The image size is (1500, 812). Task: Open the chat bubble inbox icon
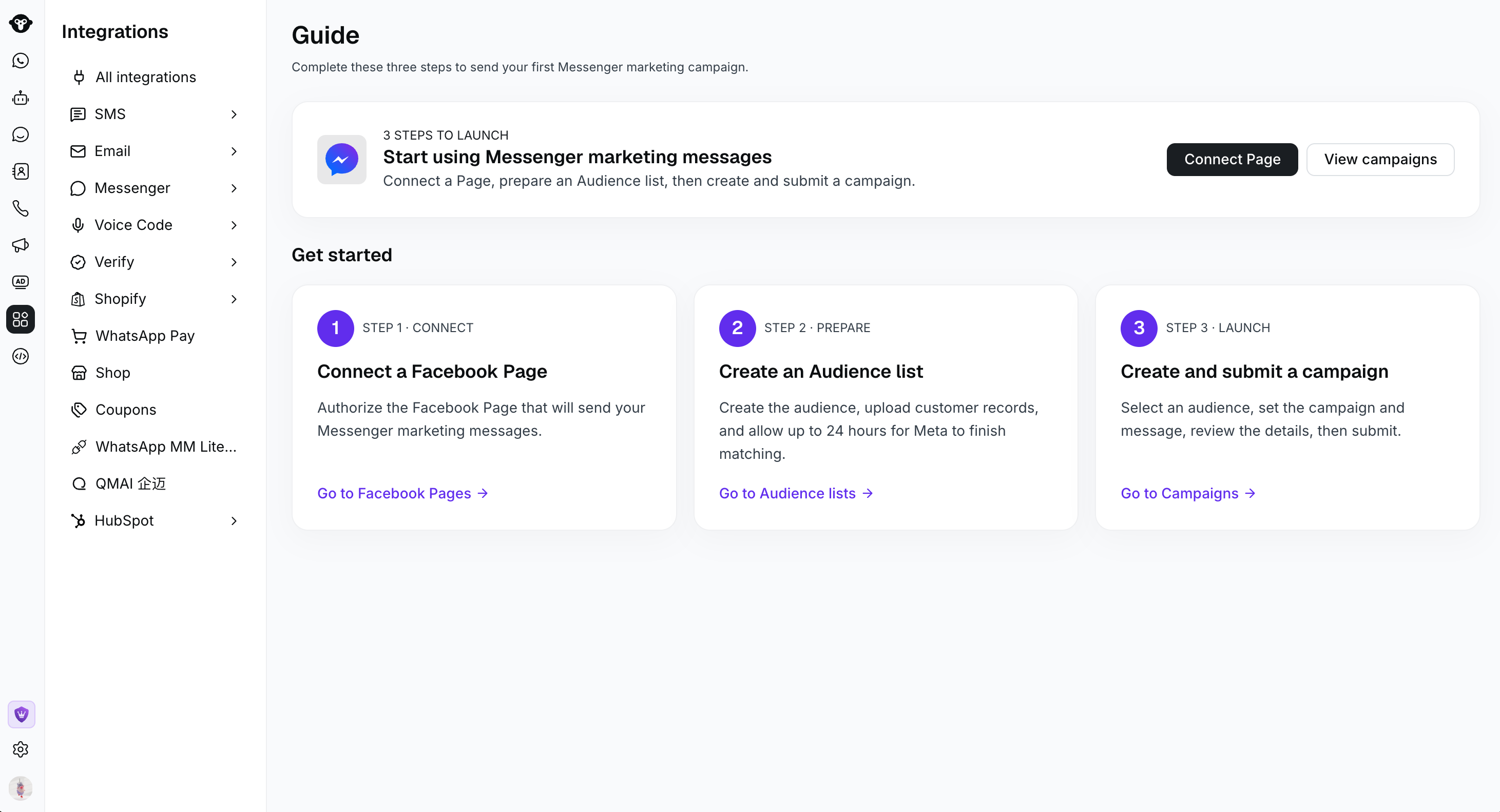pyautogui.click(x=21, y=134)
